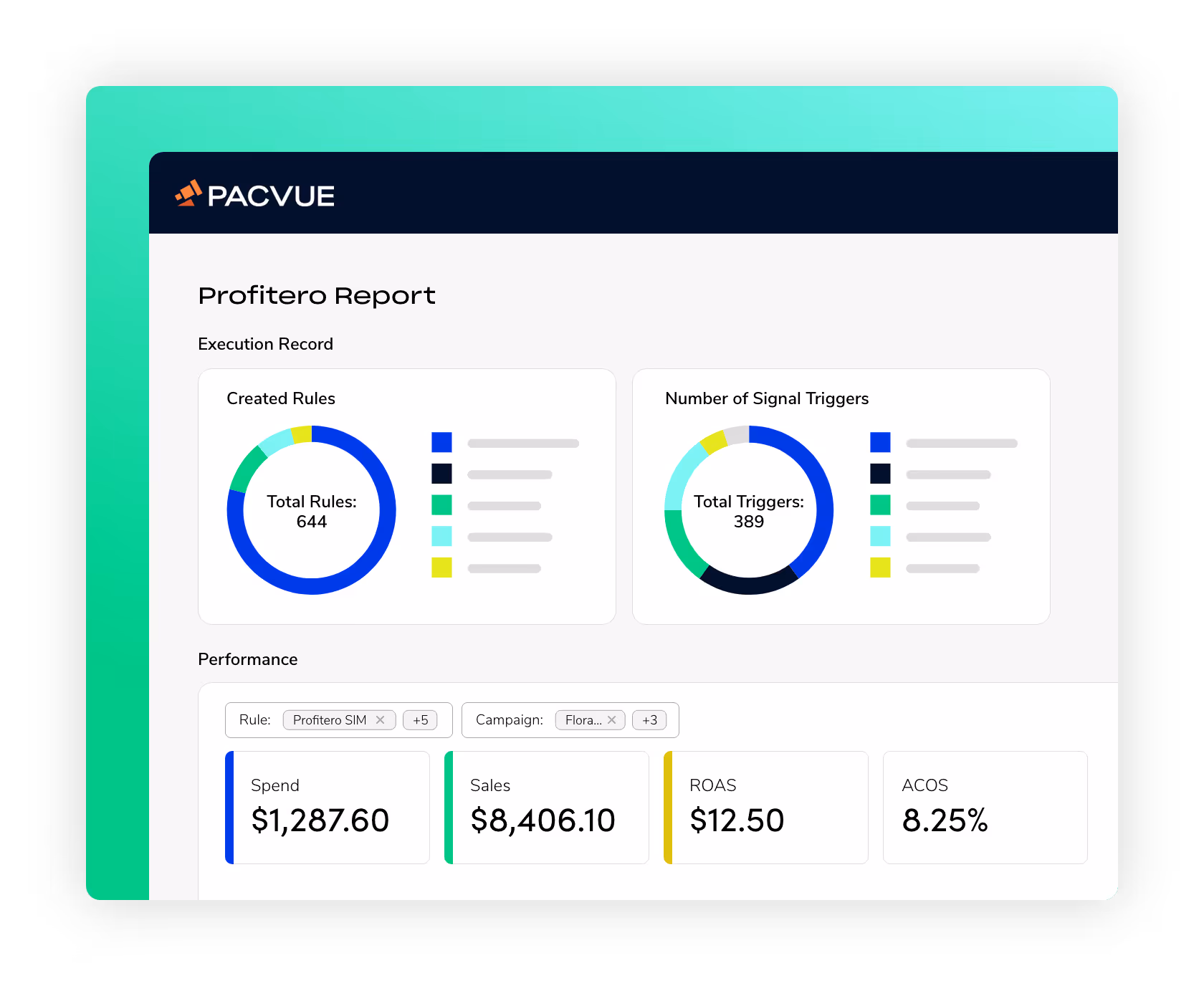
Task: Open the ROAS metric card
Action: 766,808
